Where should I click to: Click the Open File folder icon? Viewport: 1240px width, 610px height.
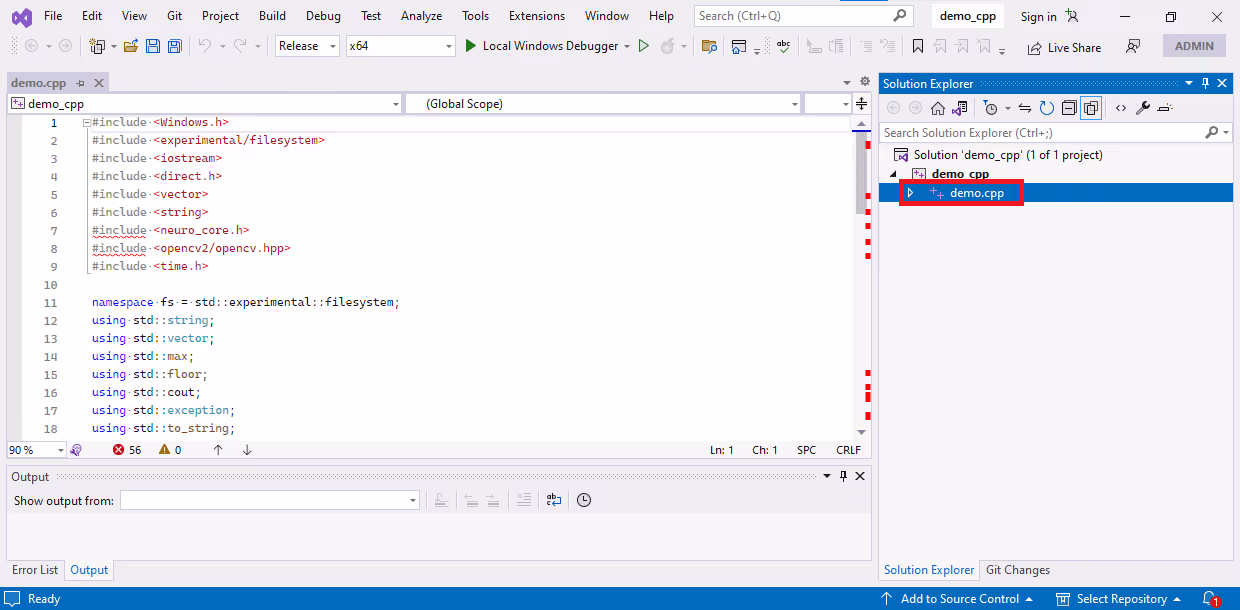[x=130, y=46]
